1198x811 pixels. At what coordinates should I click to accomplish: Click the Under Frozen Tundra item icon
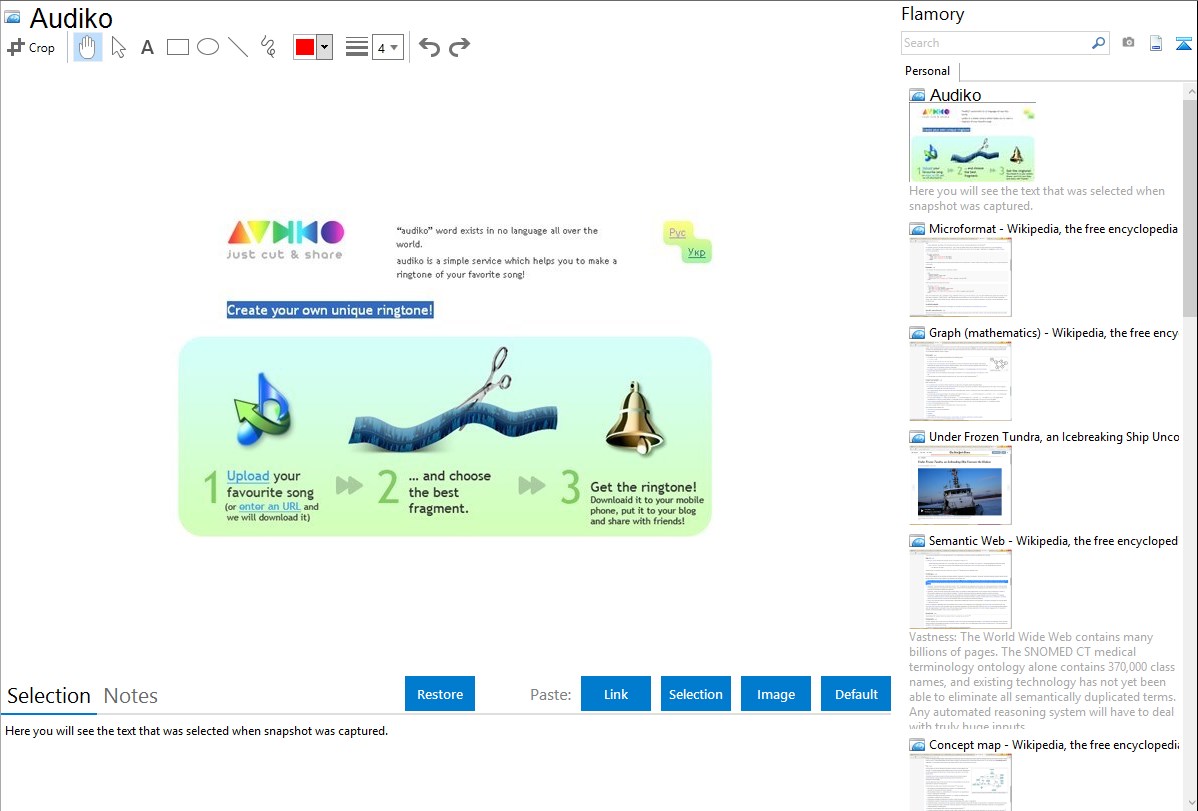click(918, 437)
